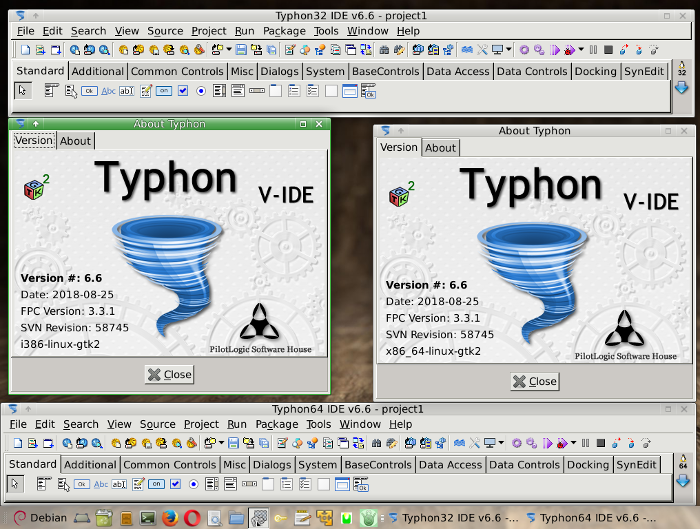
Task: Click Close button in x86_64 About dialog
Action: tap(535, 382)
